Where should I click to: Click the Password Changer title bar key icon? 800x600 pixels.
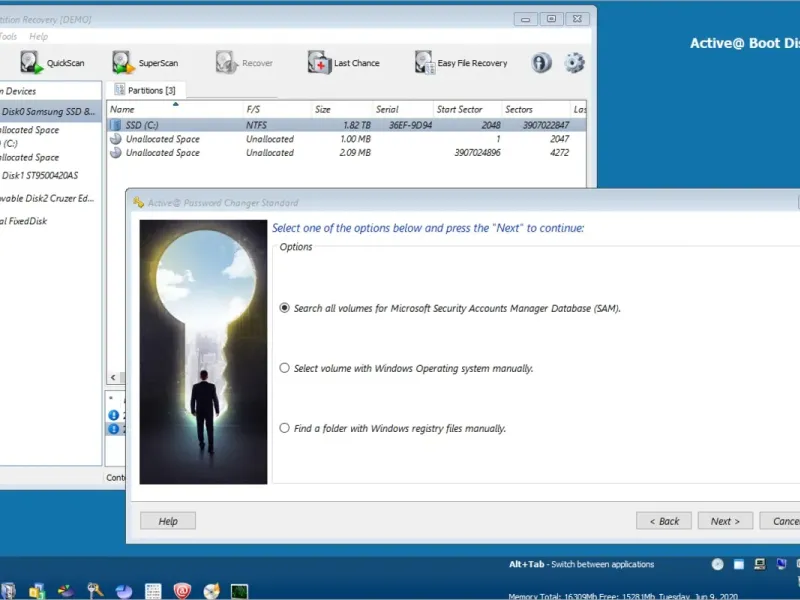[138, 202]
